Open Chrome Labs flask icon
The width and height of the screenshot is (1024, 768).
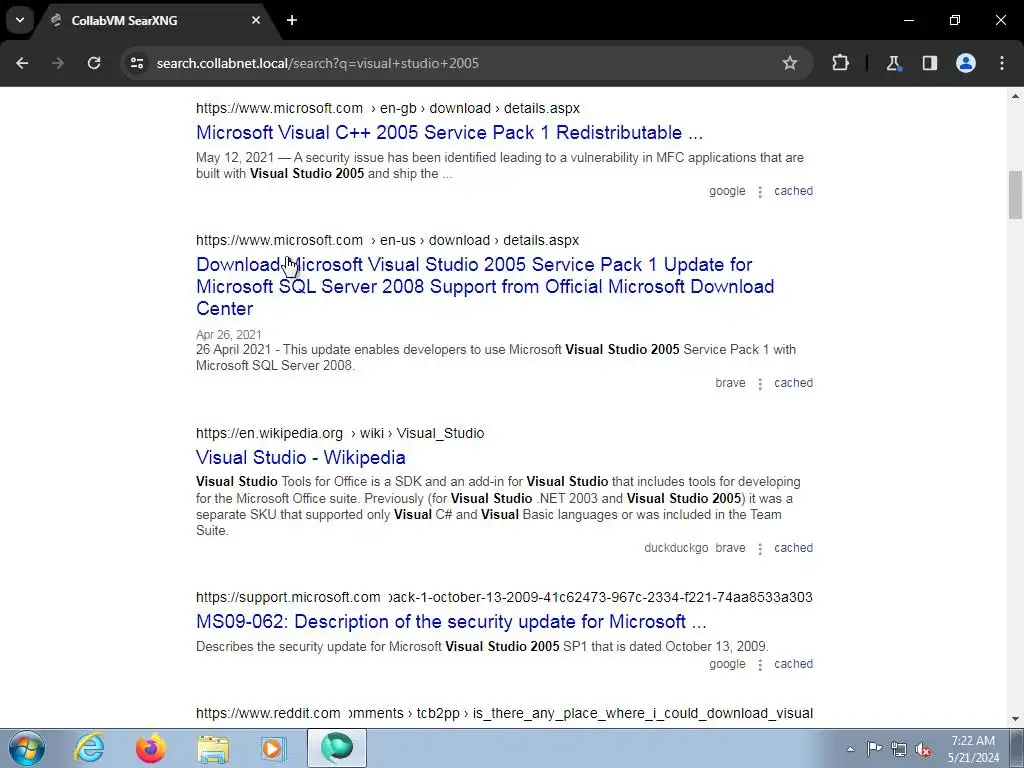tap(893, 63)
